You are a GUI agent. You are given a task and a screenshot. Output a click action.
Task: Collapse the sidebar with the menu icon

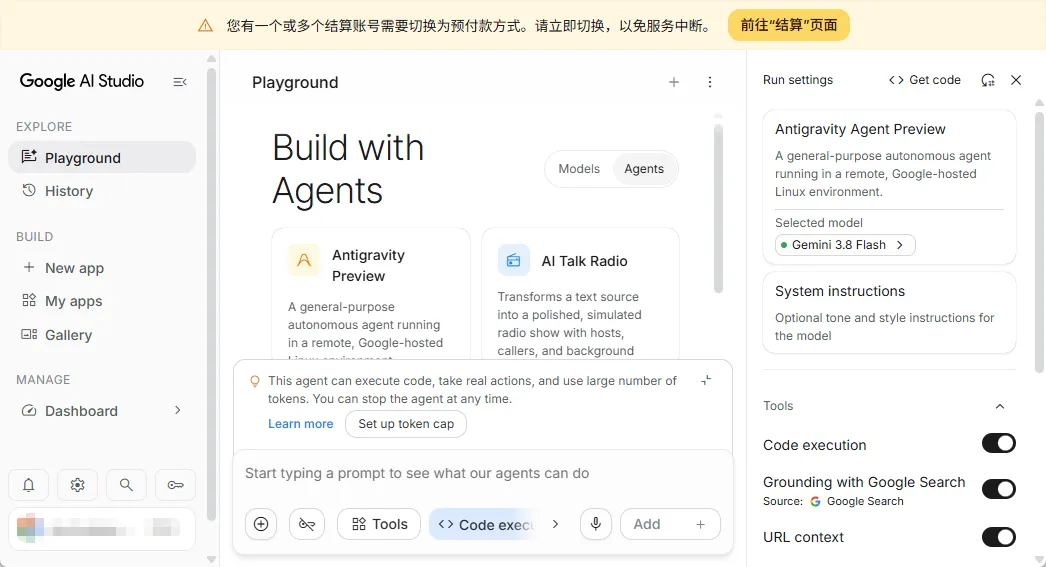tap(179, 82)
